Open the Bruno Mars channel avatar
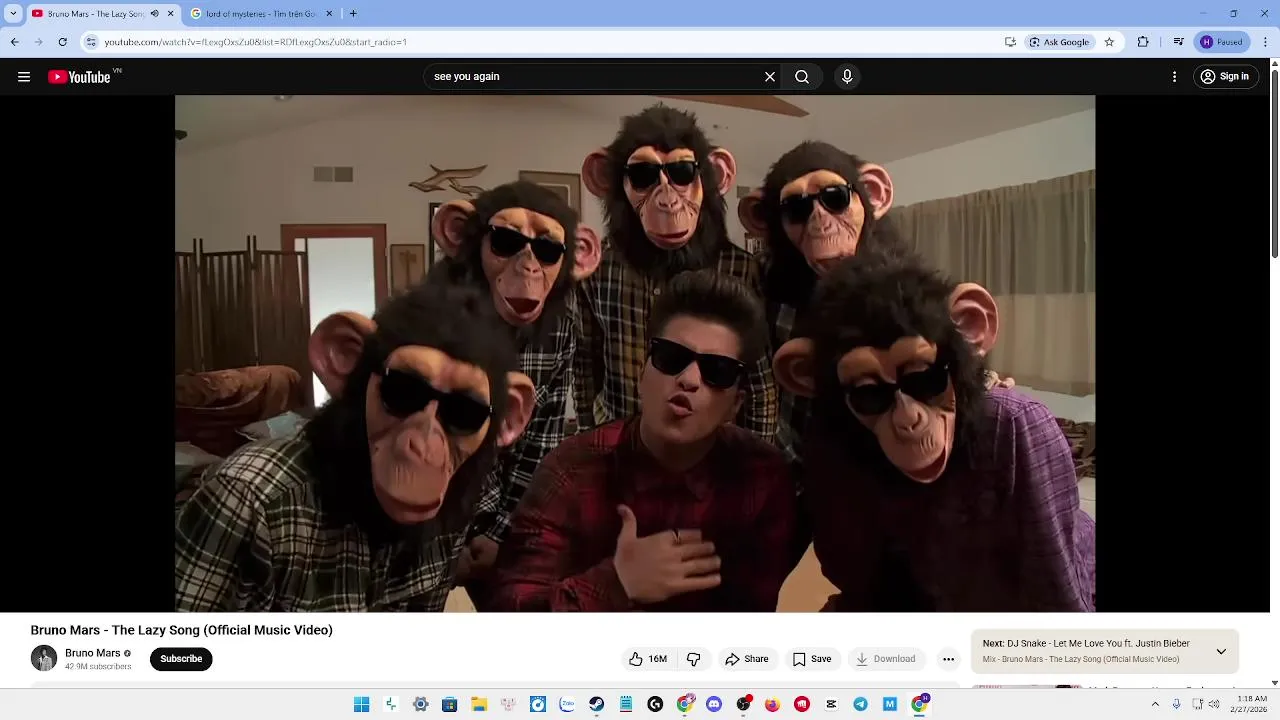Image resolution: width=1280 pixels, height=720 pixels. (x=44, y=658)
